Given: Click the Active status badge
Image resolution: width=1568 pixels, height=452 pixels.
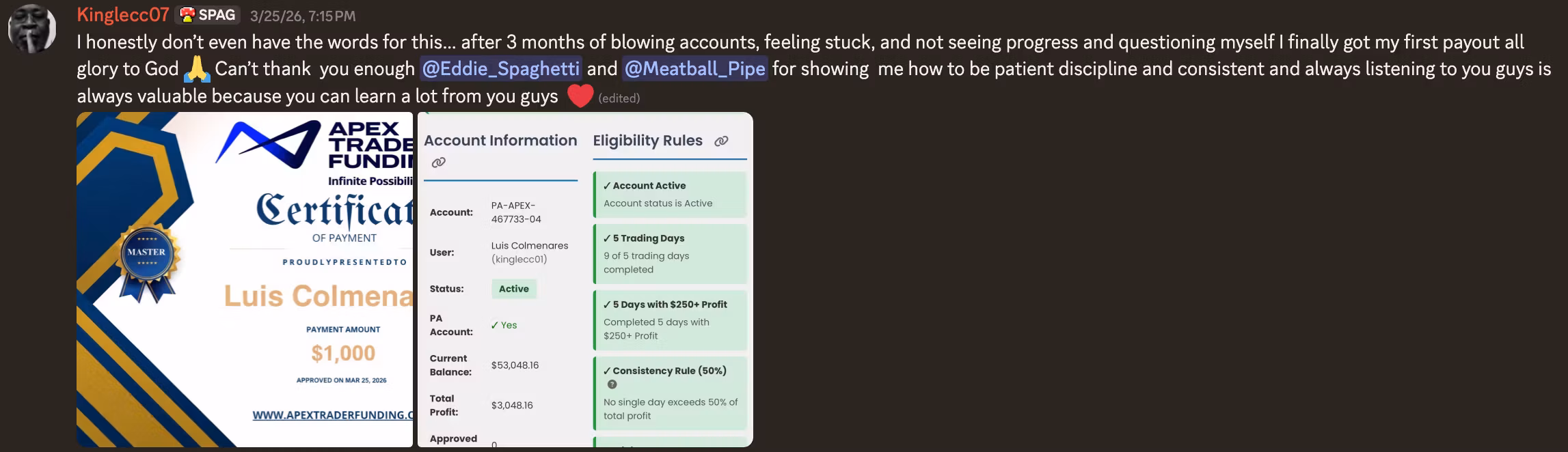Looking at the screenshot, I should click(514, 289).
